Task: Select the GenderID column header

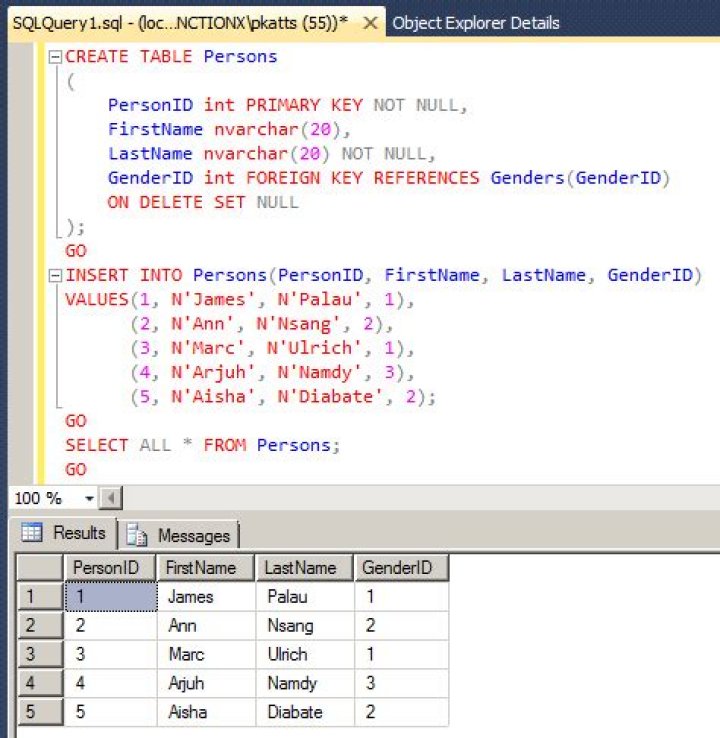Action: (400, 568)
